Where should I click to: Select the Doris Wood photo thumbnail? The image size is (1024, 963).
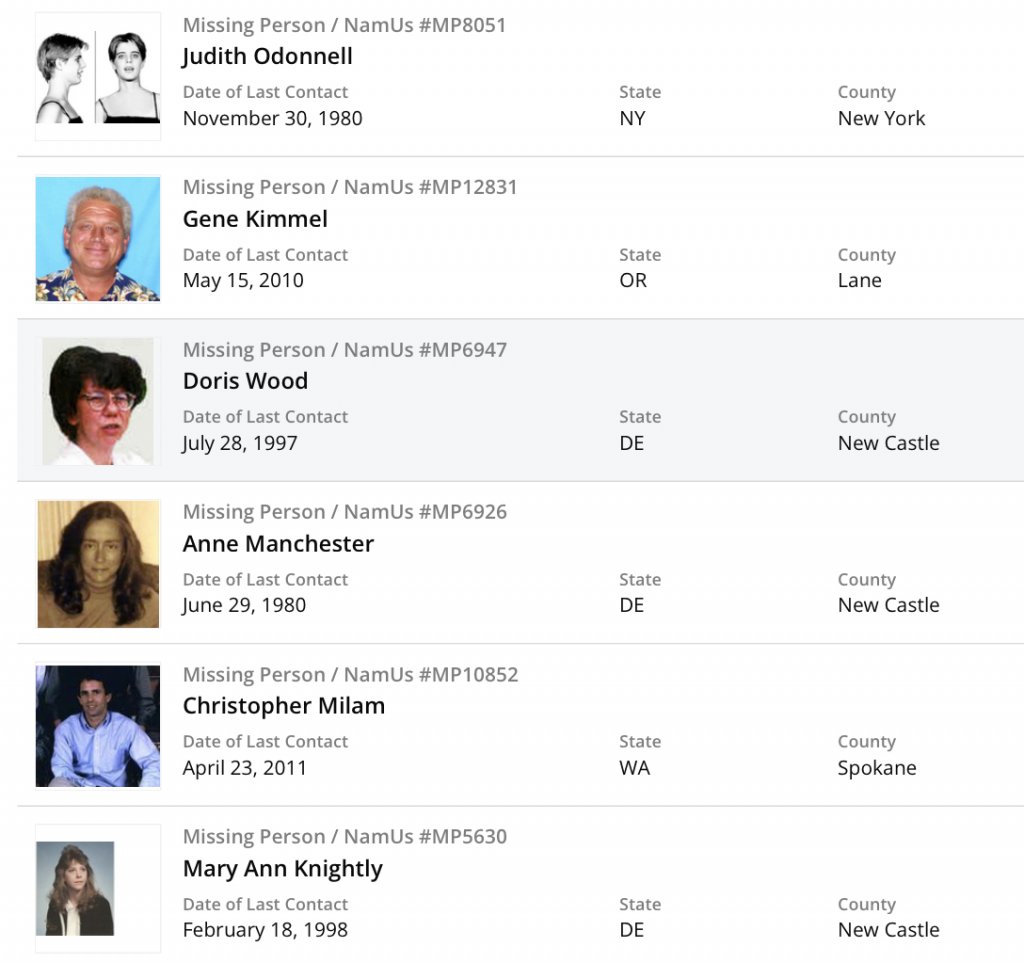[98, 401]
